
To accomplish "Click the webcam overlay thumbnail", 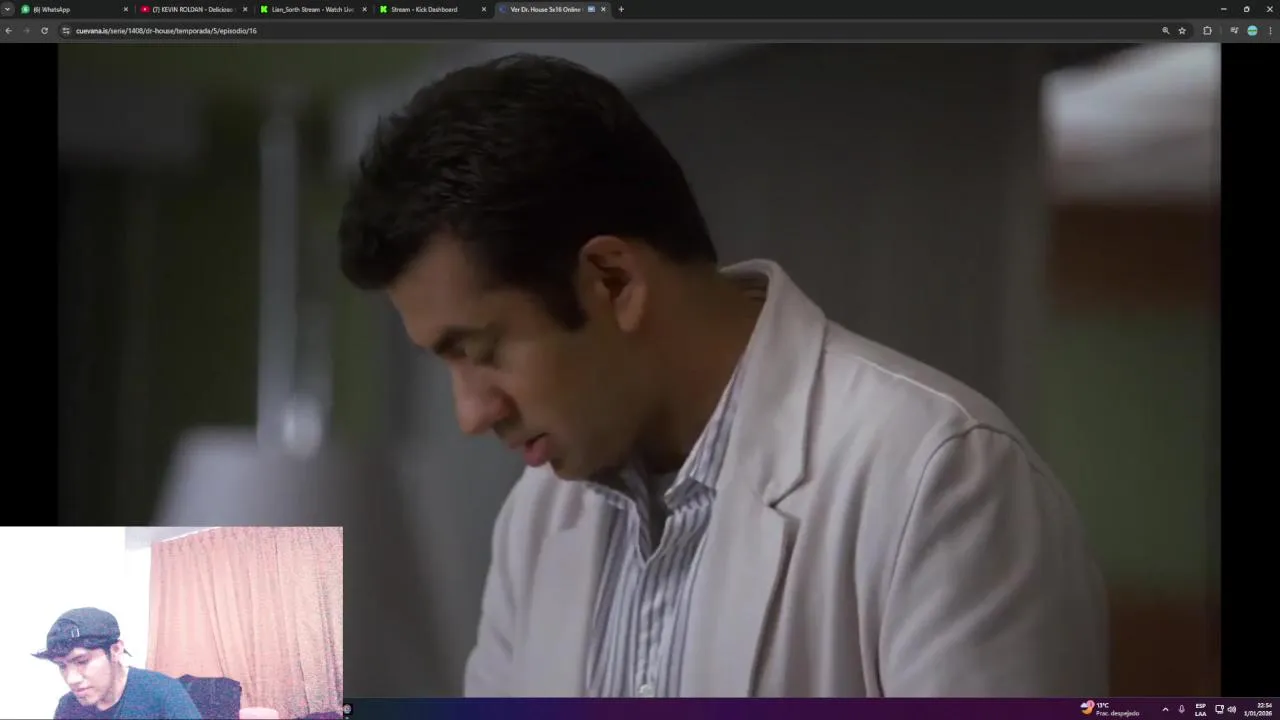I will point(171,623).
